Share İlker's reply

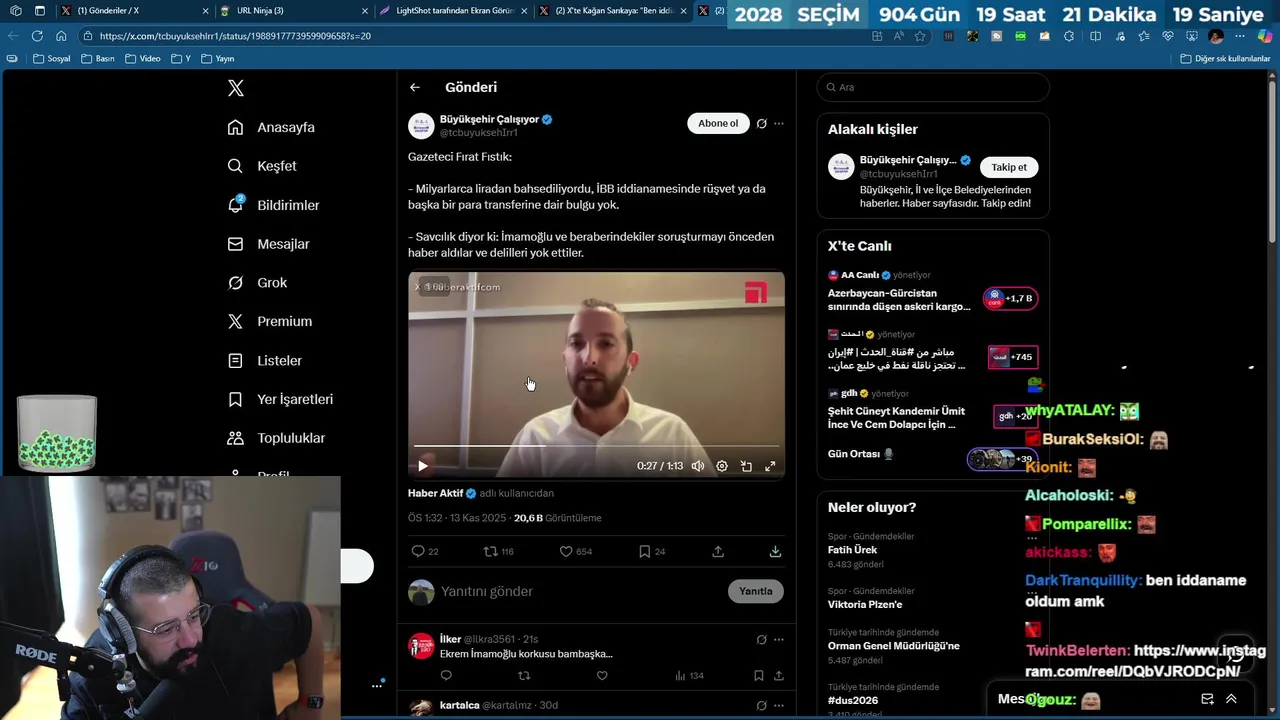pyautogui.click(x=778, y=676)
